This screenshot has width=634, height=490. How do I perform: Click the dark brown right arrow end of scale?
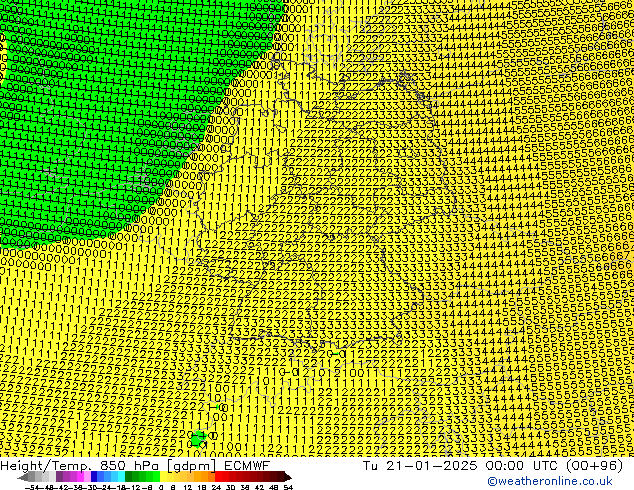(x=287, y=477)
